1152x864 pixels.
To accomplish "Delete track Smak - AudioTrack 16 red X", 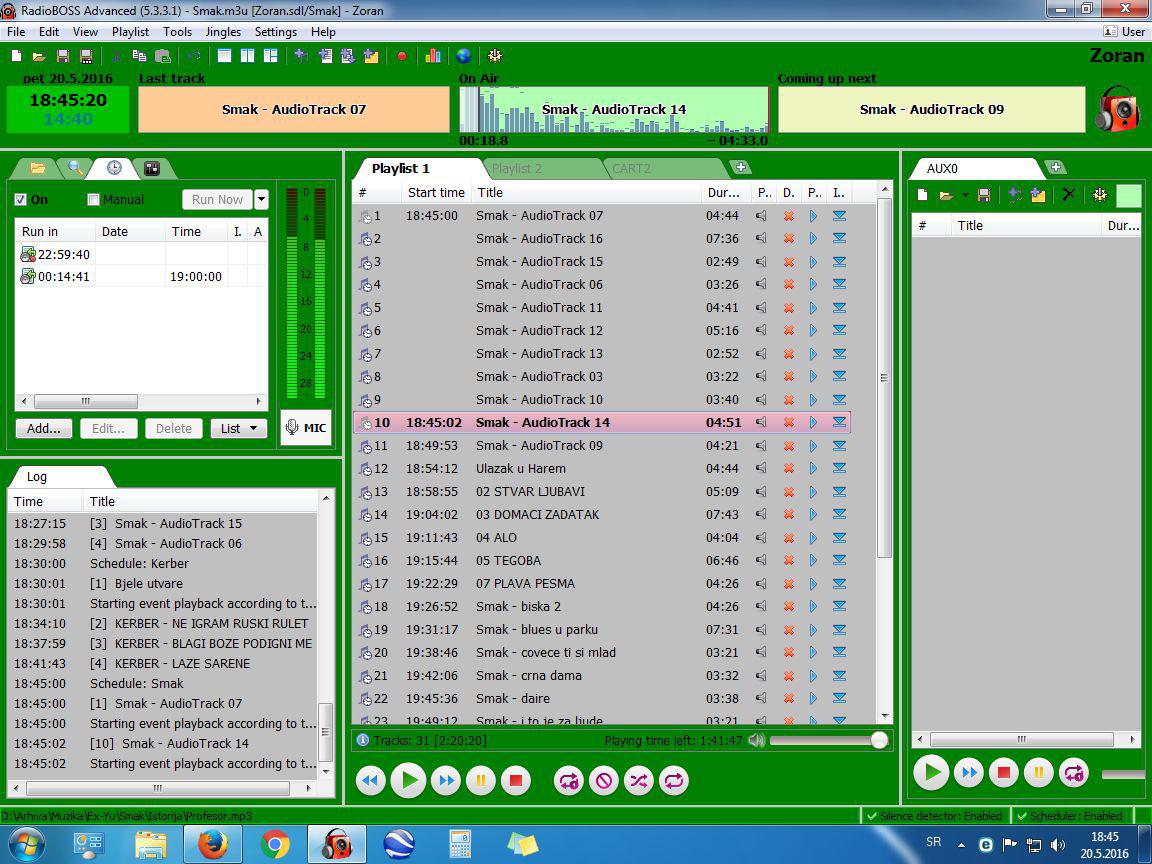I will pyautogui.click(x=789, y=239).
